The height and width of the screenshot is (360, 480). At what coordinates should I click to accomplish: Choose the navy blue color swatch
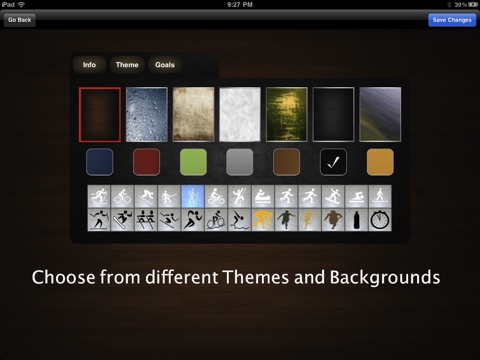(x=100, y=162)
